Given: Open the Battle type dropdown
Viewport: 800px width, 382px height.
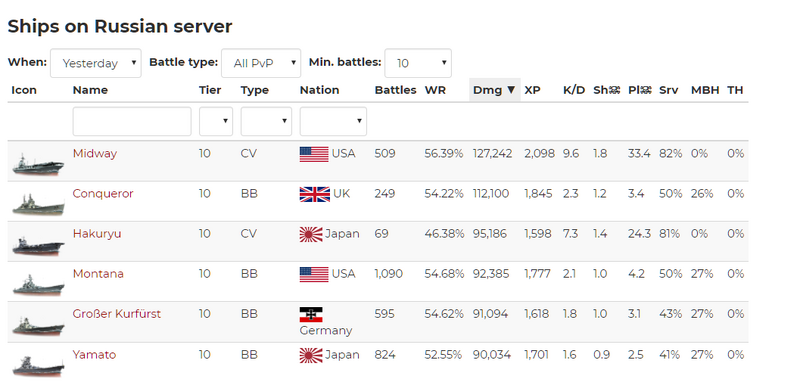Looking at the screenshot, I should 261,63.
